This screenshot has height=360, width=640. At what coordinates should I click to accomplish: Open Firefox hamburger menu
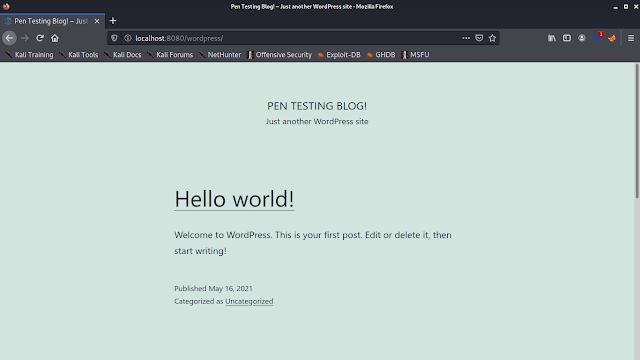[x=631, y=38]
